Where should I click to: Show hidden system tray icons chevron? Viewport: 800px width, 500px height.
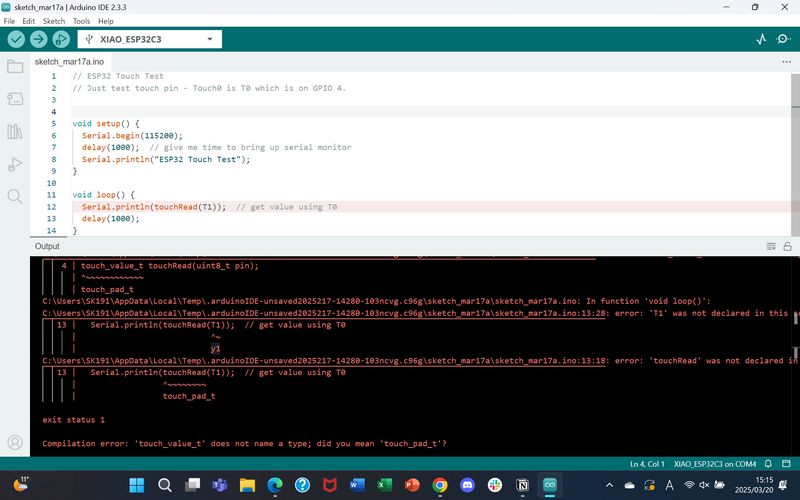coord(609,485)
